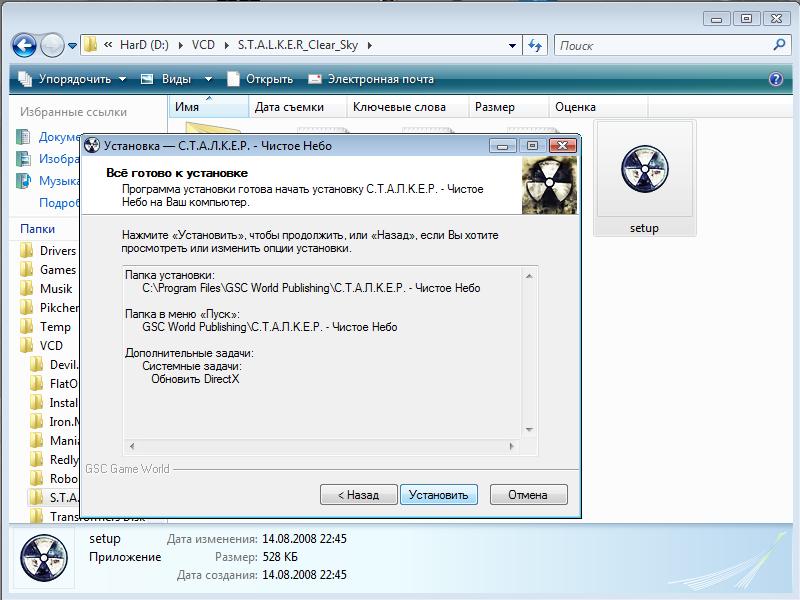Select the Iron.M folder in tree

[55, 421]
